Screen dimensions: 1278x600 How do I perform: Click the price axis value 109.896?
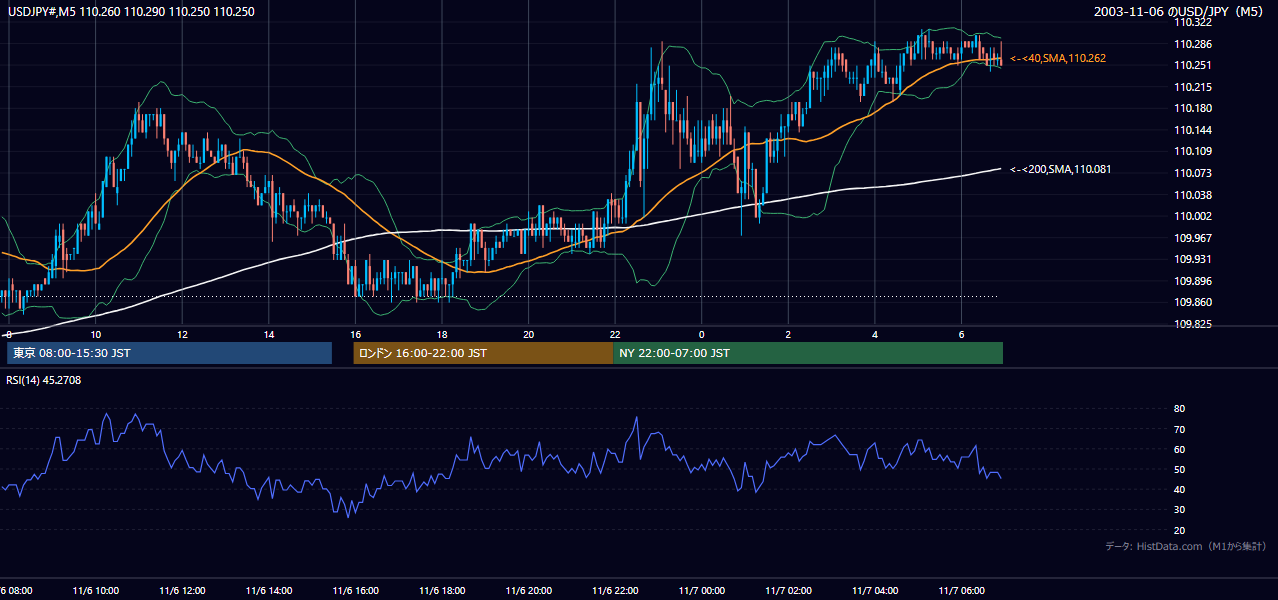[x=1194, y=281]
